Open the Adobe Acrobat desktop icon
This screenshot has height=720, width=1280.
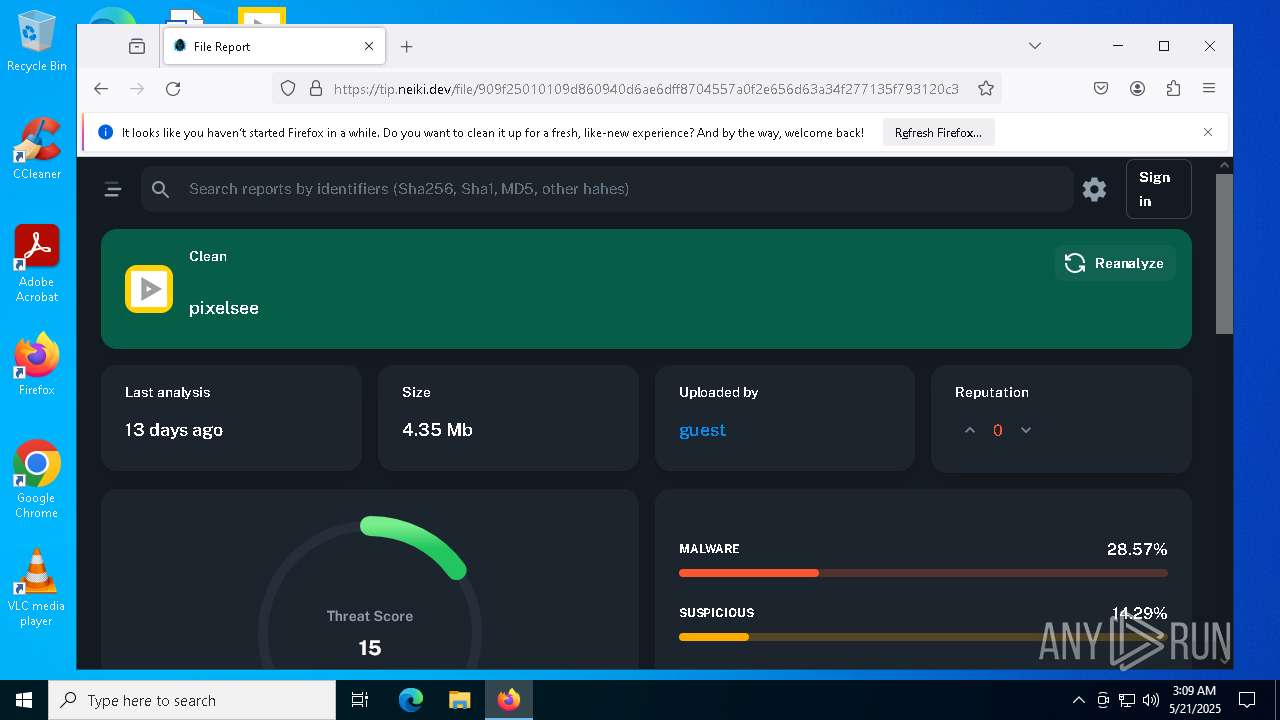37,264
